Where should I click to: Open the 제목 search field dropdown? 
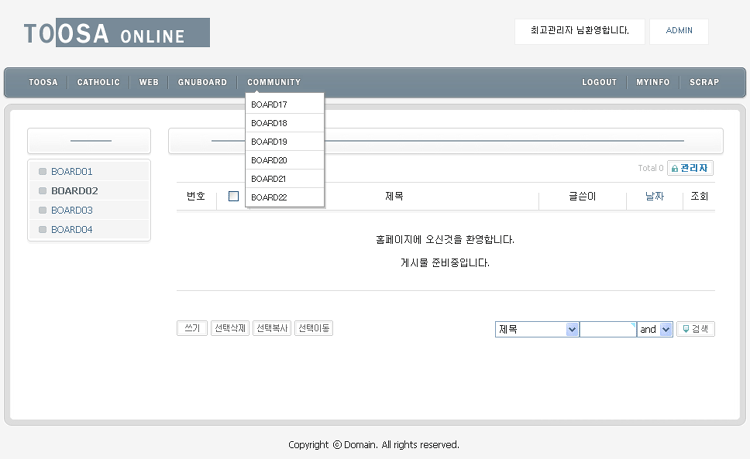point(537,329)
